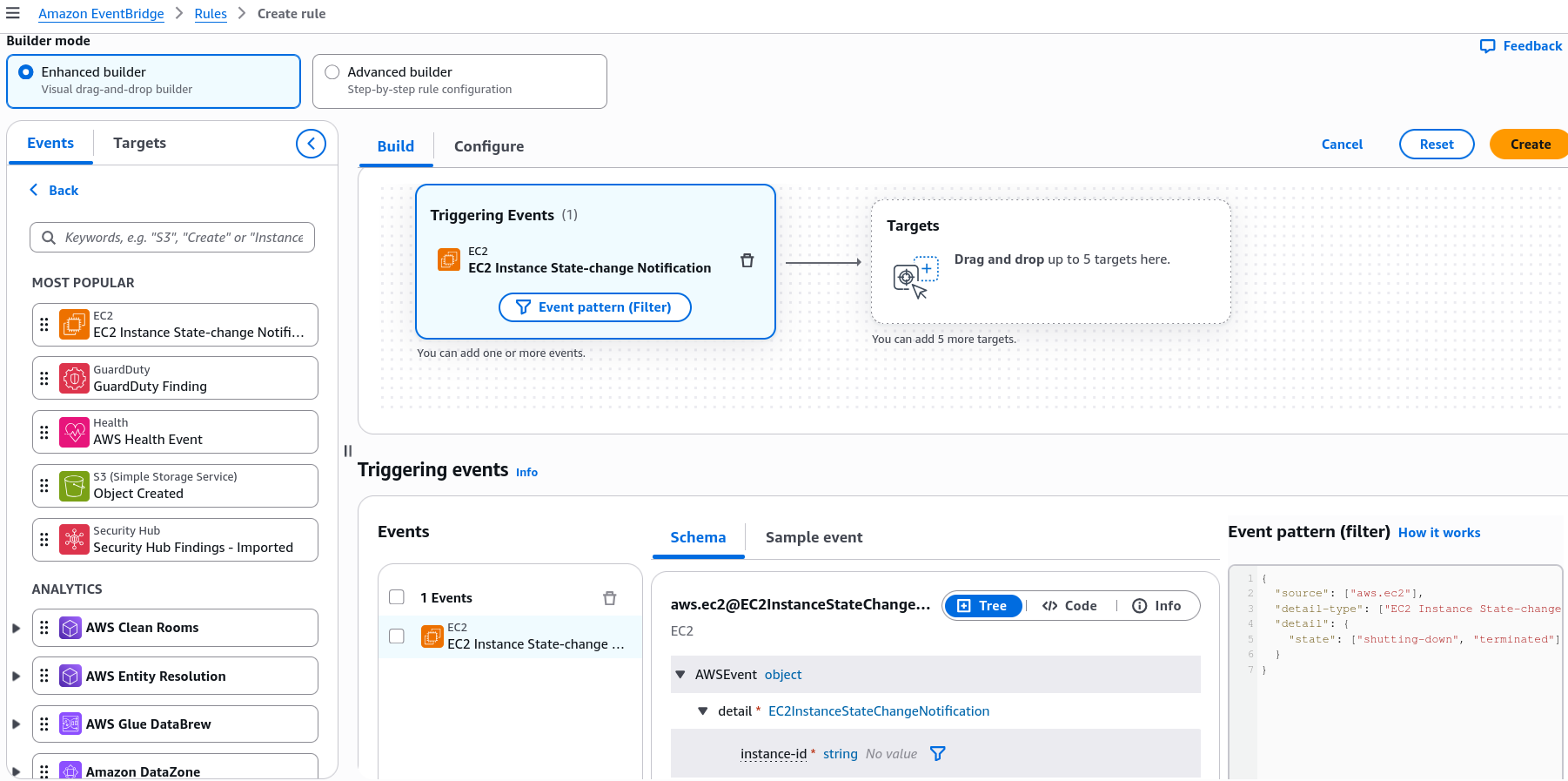
Task: Click the AWS Entity Resolution icon
Action: point(70,677)
